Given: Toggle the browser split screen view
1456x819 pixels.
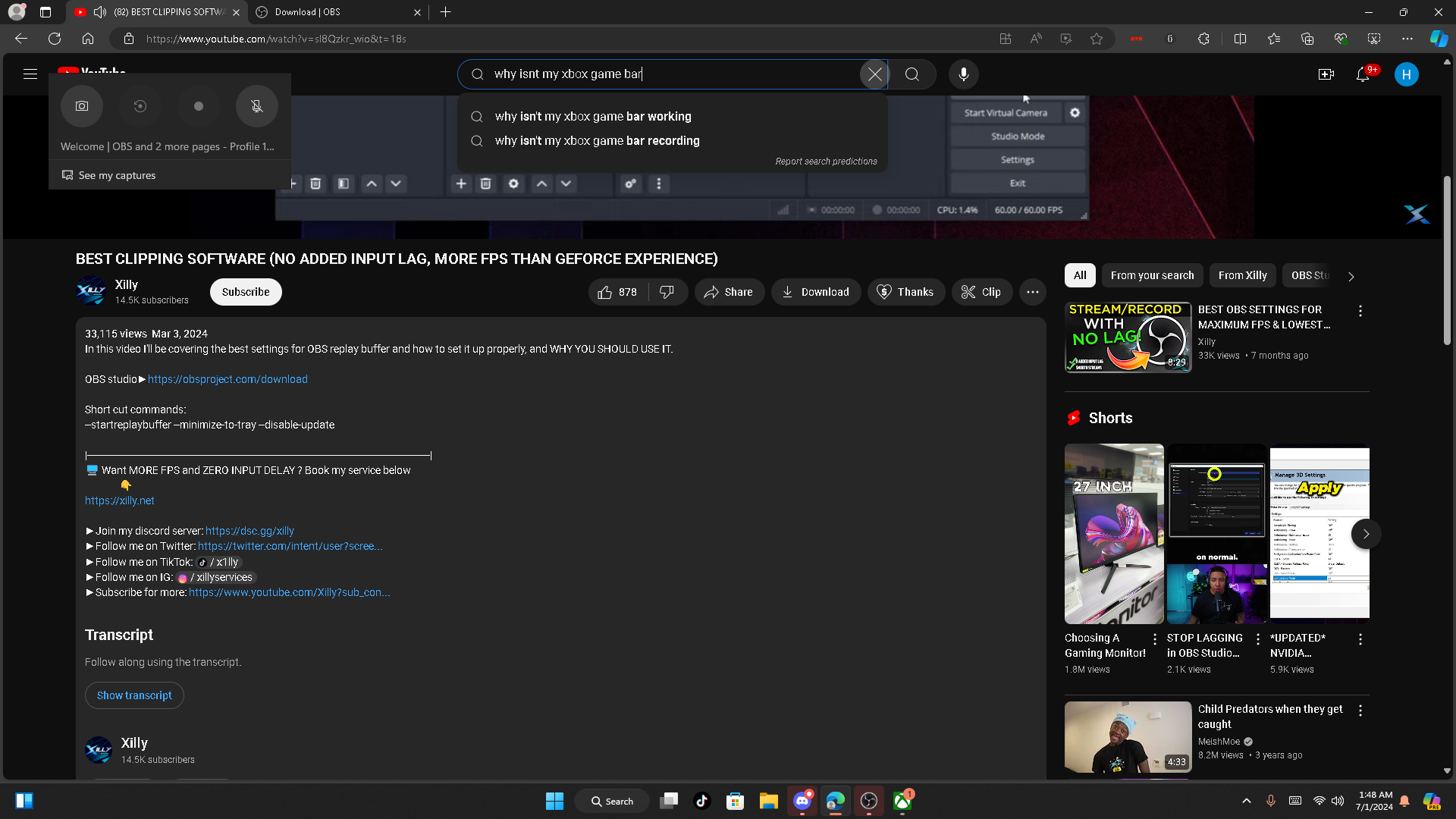Looking at the screenshot, I should point(1240,39).
